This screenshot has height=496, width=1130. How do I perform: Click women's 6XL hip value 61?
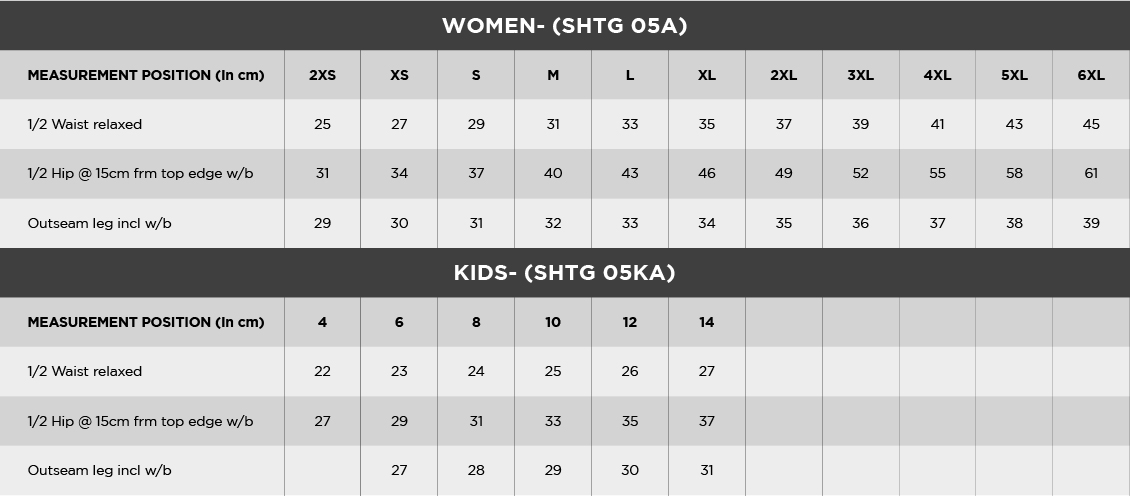(x=1091, y=174)
